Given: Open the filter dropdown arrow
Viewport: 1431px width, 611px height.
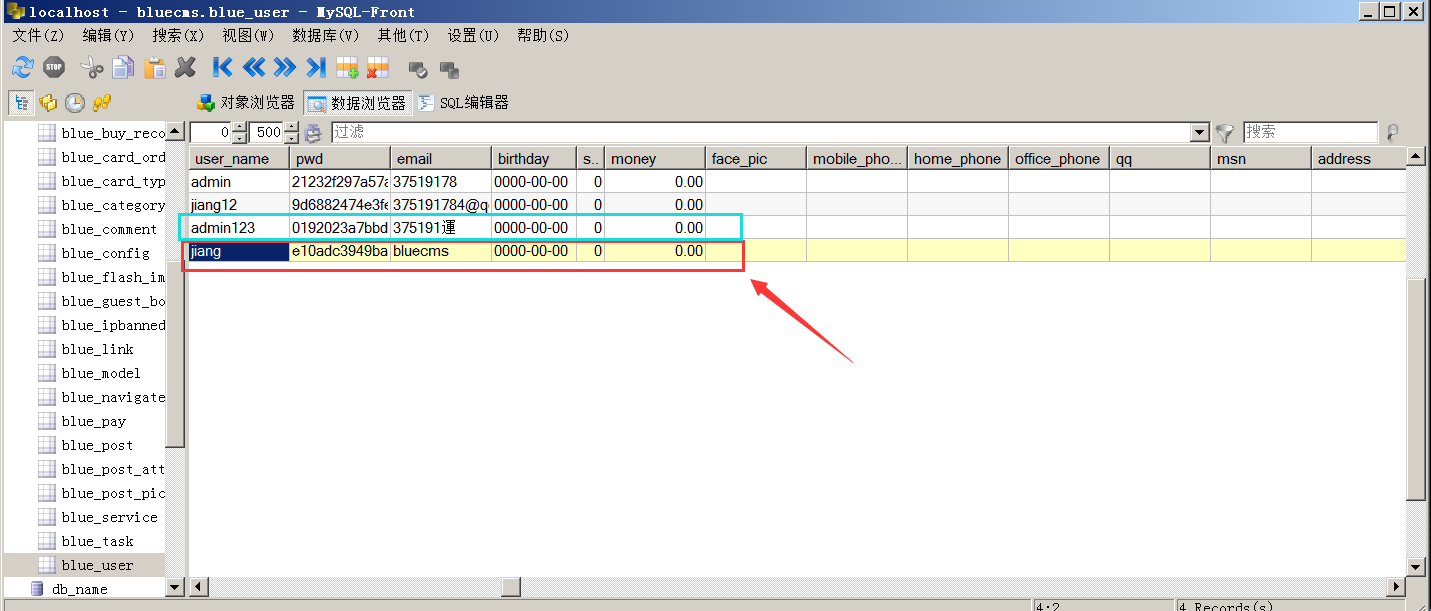Looking at the screenshot, I should [x=1200, y=132].
